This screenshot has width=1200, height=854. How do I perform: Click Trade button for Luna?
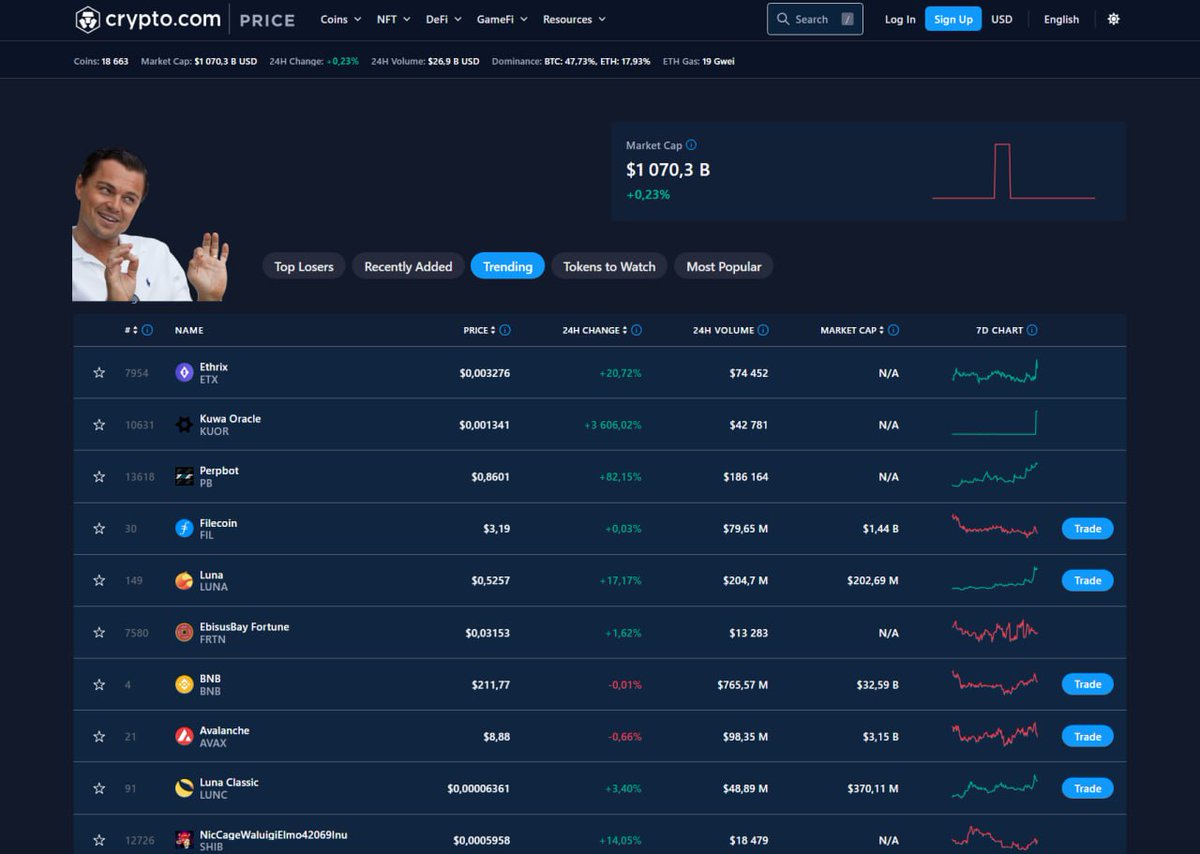click(x=1087, y=581)
